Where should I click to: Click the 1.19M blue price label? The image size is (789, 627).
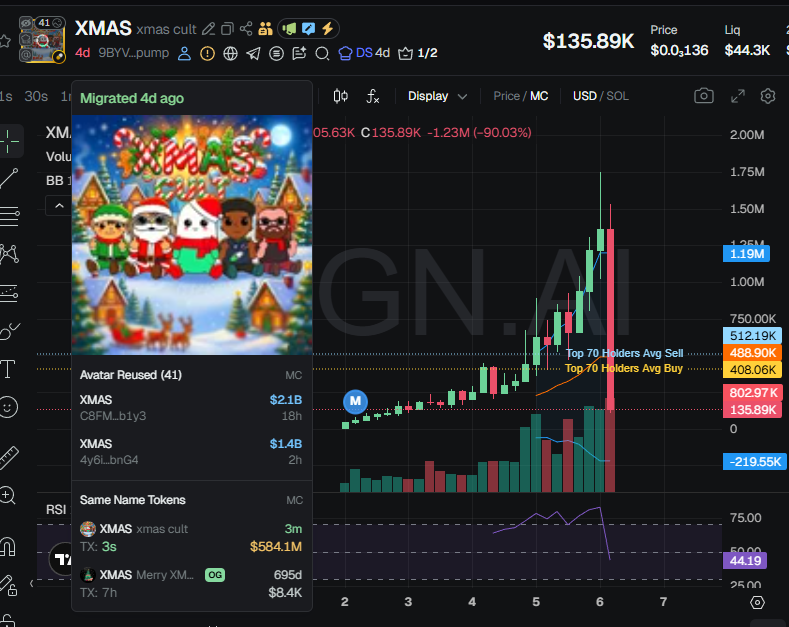tap(747, 254)
